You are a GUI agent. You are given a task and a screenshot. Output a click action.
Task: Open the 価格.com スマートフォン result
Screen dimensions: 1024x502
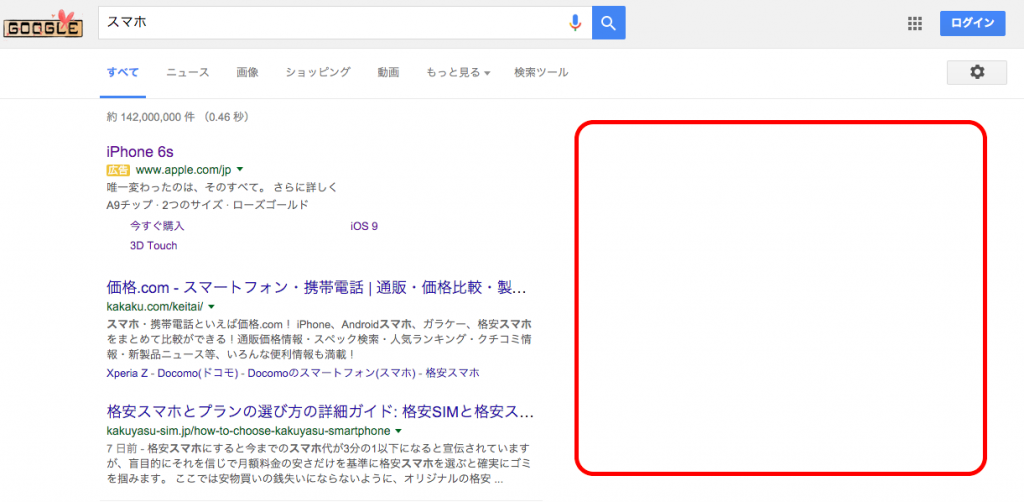pos(316,288)
